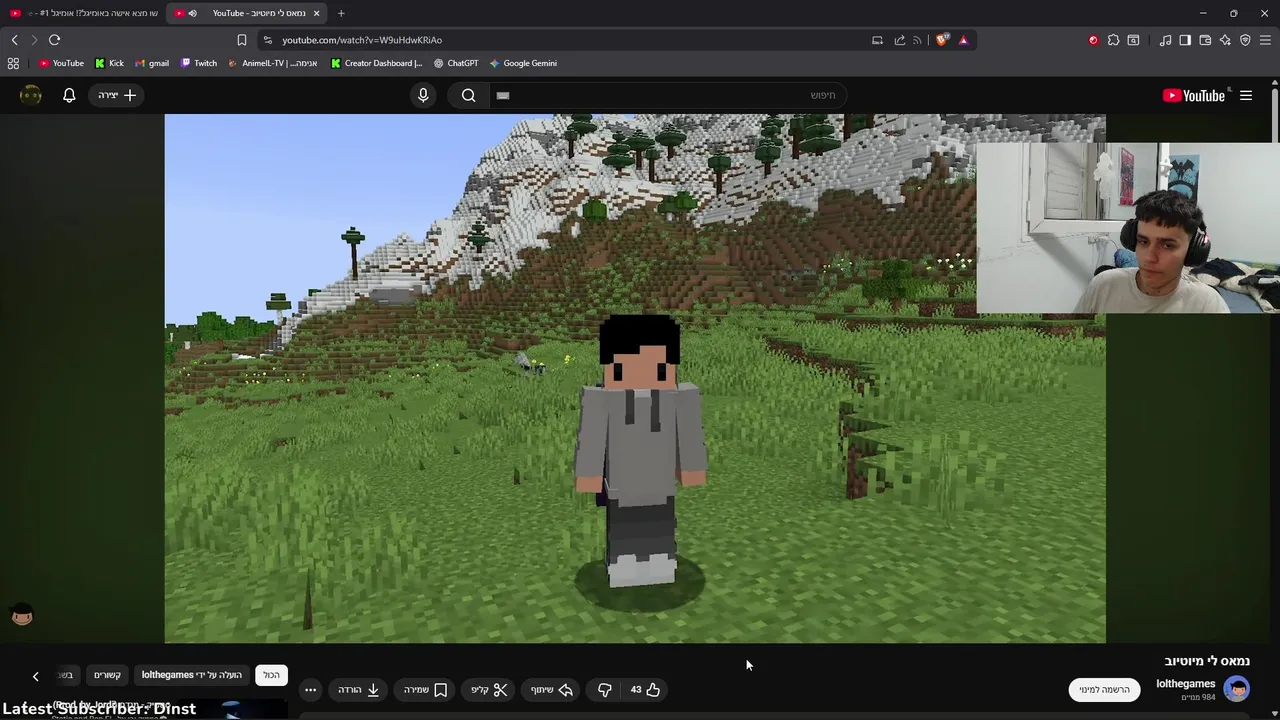Open the ChatGPT bookmark

456,63
